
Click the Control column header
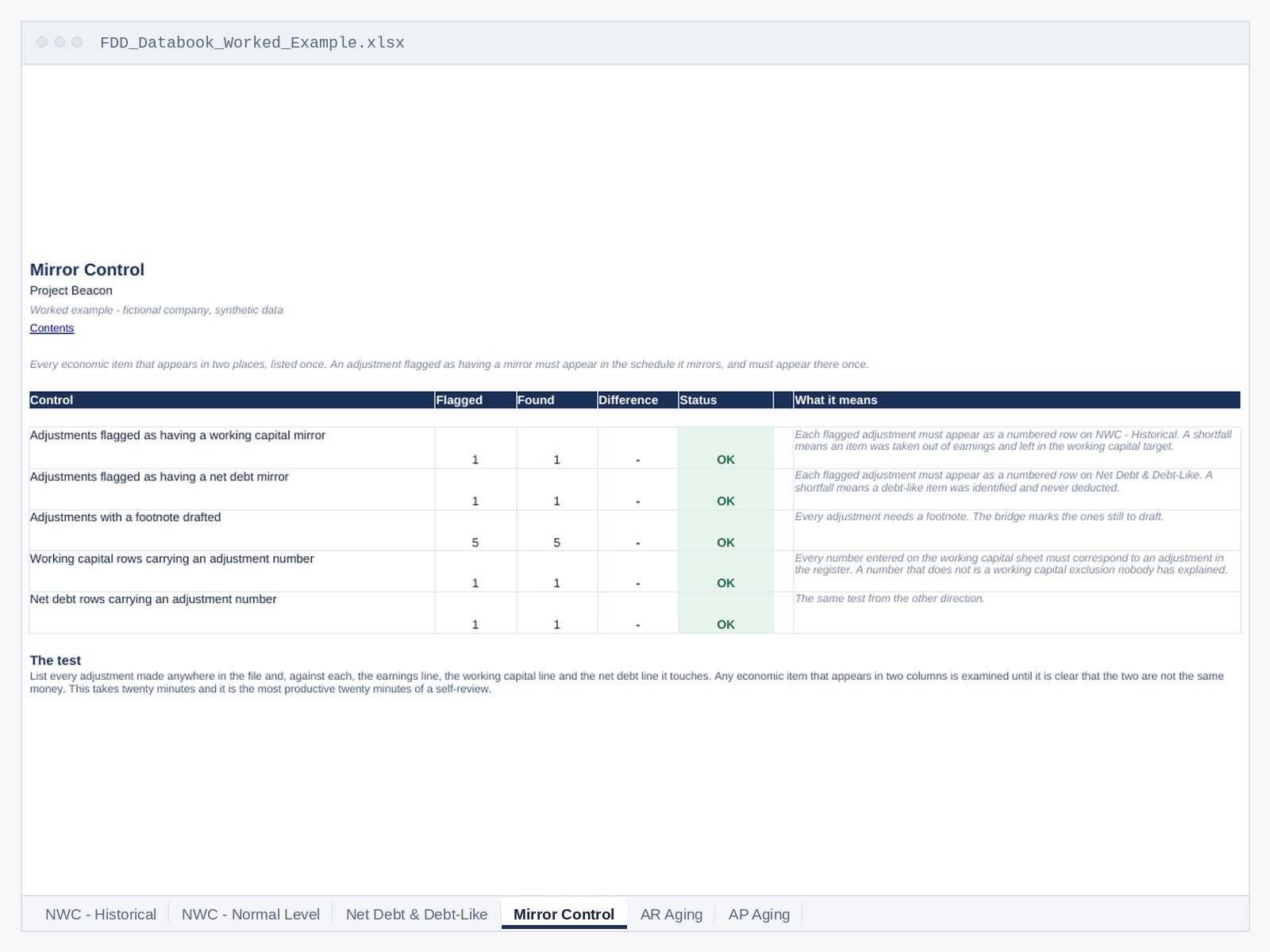[232, 400]
